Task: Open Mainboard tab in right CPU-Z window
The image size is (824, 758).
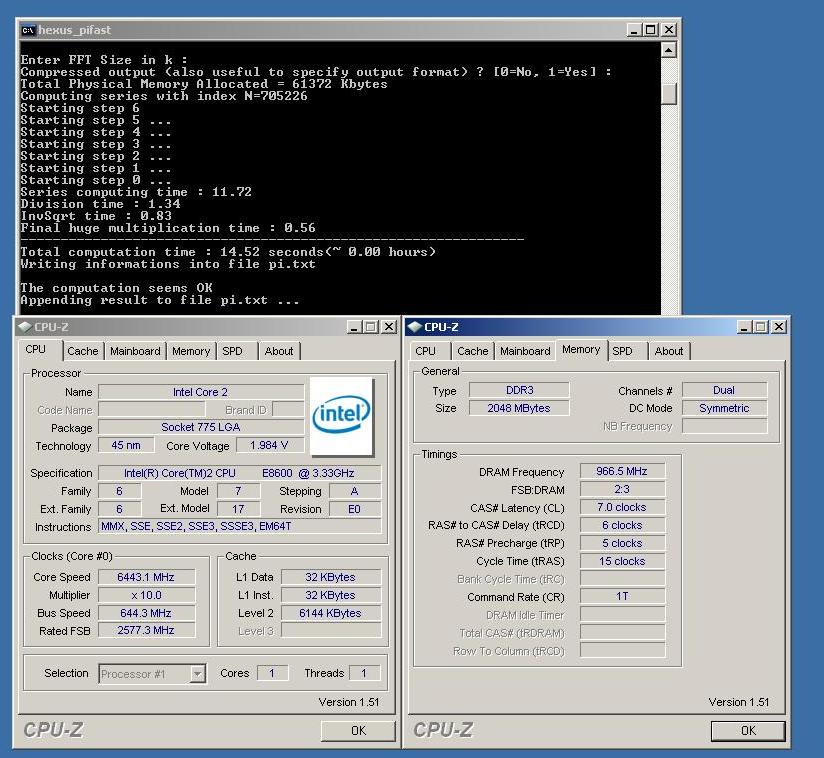Action: point(525,351)
